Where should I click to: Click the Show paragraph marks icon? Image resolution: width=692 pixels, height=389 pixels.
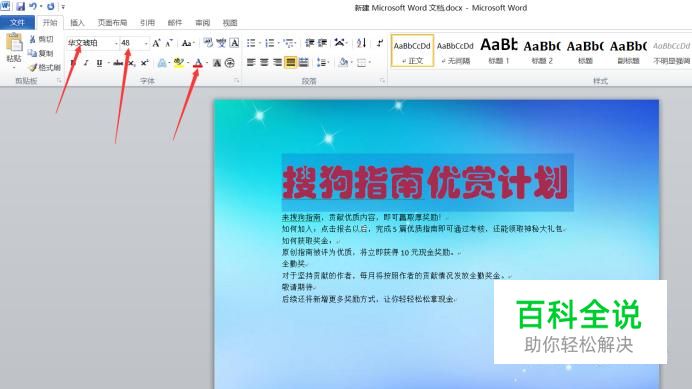pos(380,43)
